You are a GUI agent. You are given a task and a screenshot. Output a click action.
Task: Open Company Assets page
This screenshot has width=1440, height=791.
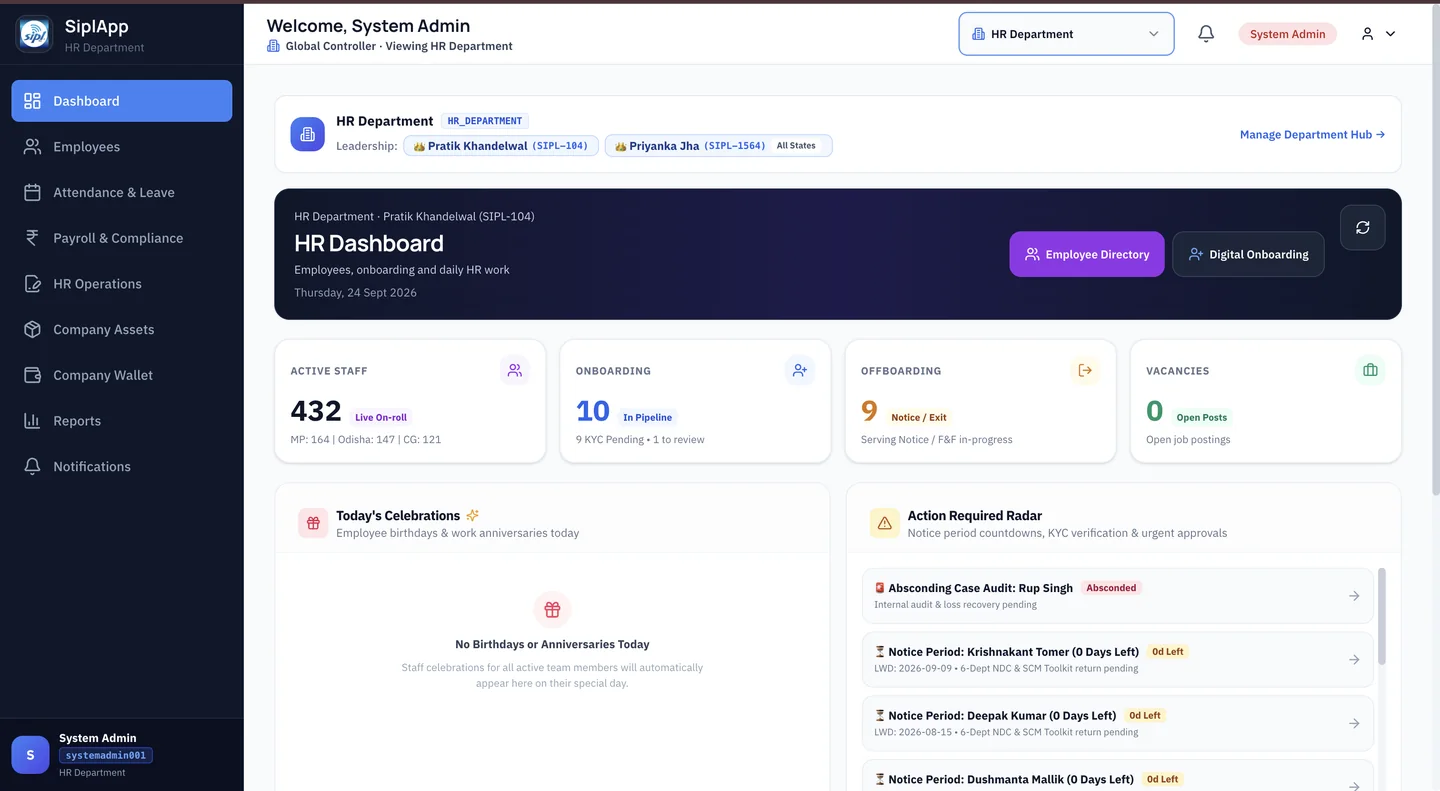point(122,329)
